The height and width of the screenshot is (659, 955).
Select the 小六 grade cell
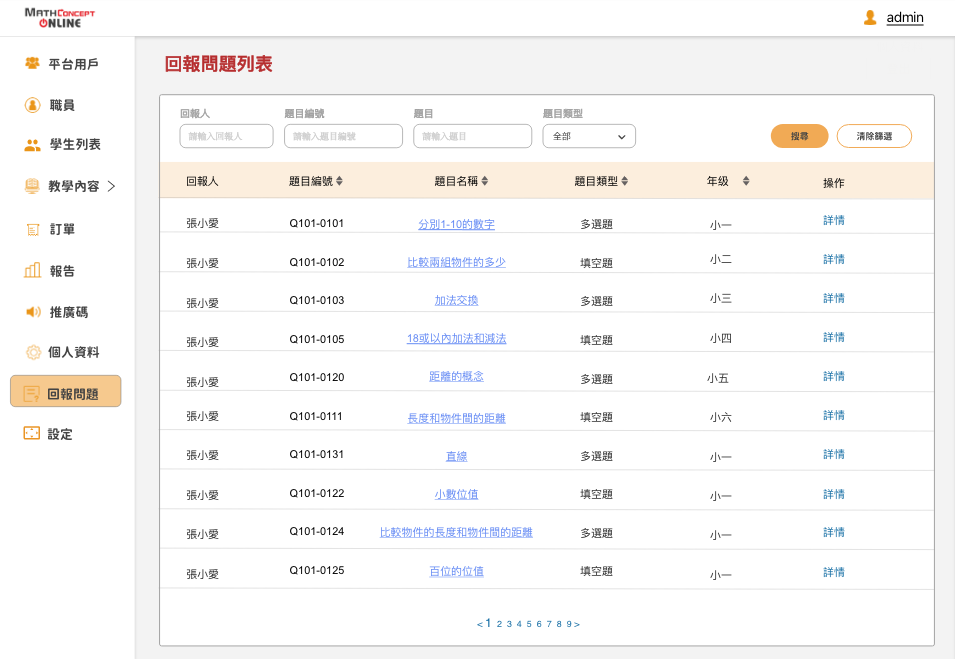pos(721,418)
